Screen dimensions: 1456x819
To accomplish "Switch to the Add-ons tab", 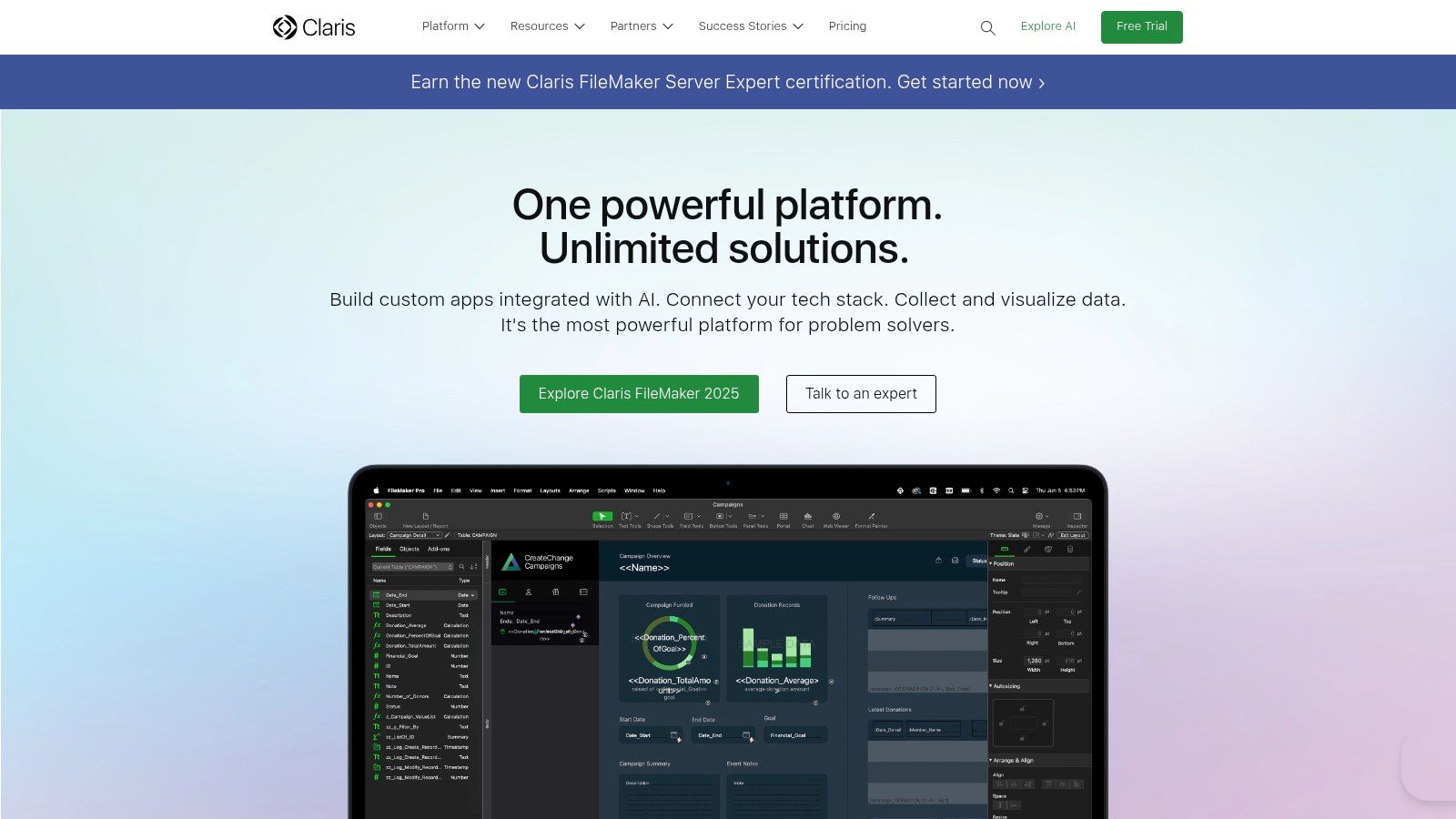I will point(439,549).
